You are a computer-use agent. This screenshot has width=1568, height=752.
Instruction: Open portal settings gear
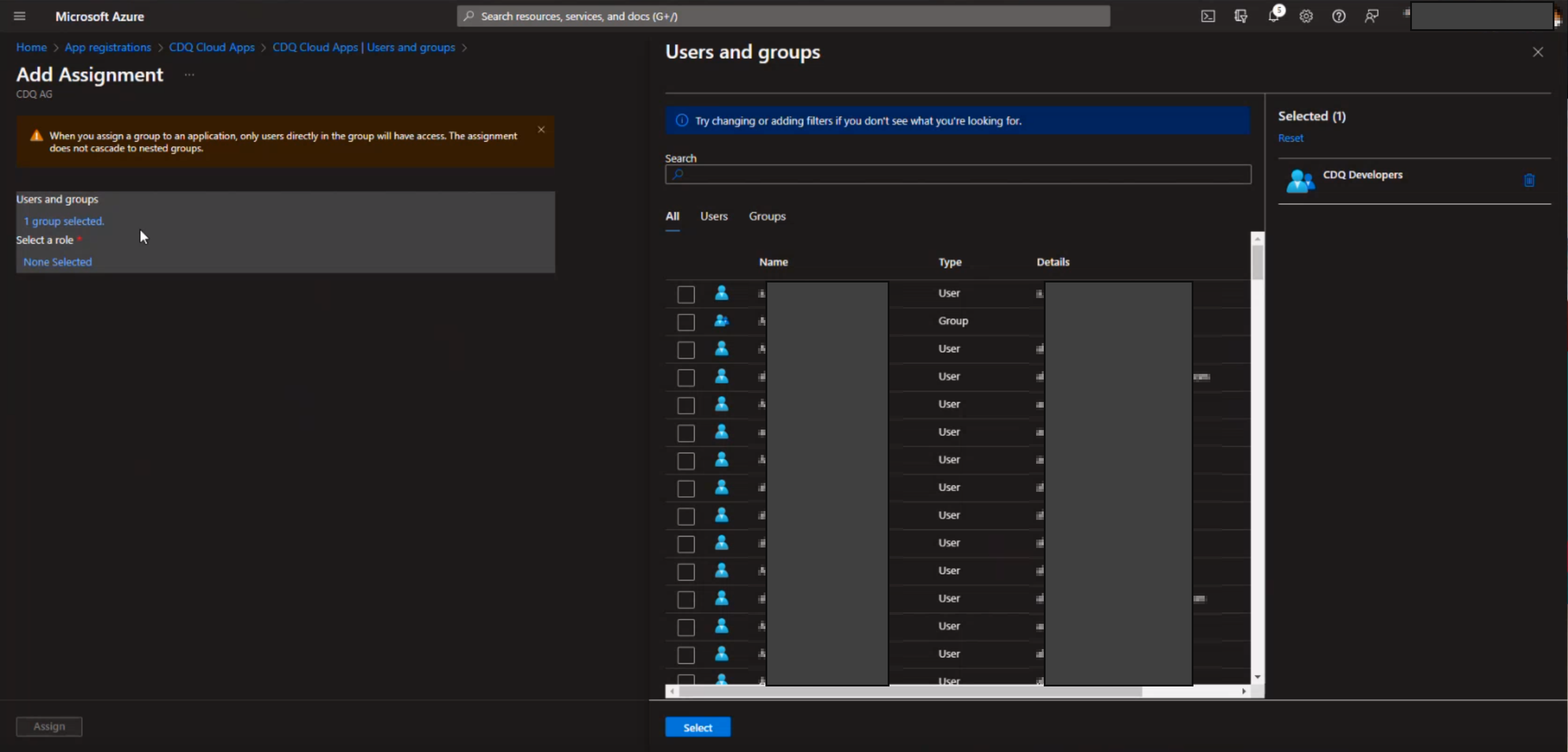click(1306, 16)
